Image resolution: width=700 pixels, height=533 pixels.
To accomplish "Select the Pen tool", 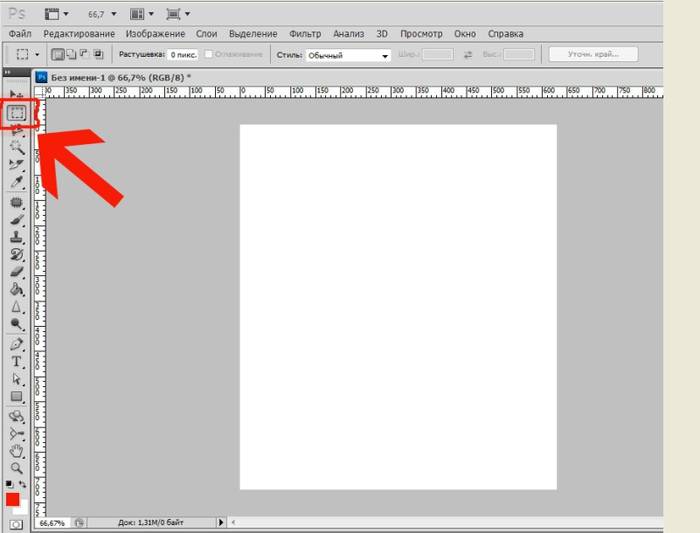I will pos(17,343).
